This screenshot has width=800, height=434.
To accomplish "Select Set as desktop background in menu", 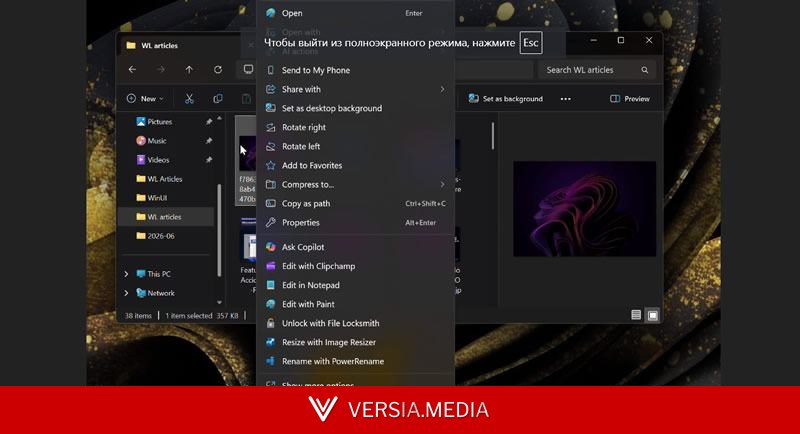I will 355,108.
